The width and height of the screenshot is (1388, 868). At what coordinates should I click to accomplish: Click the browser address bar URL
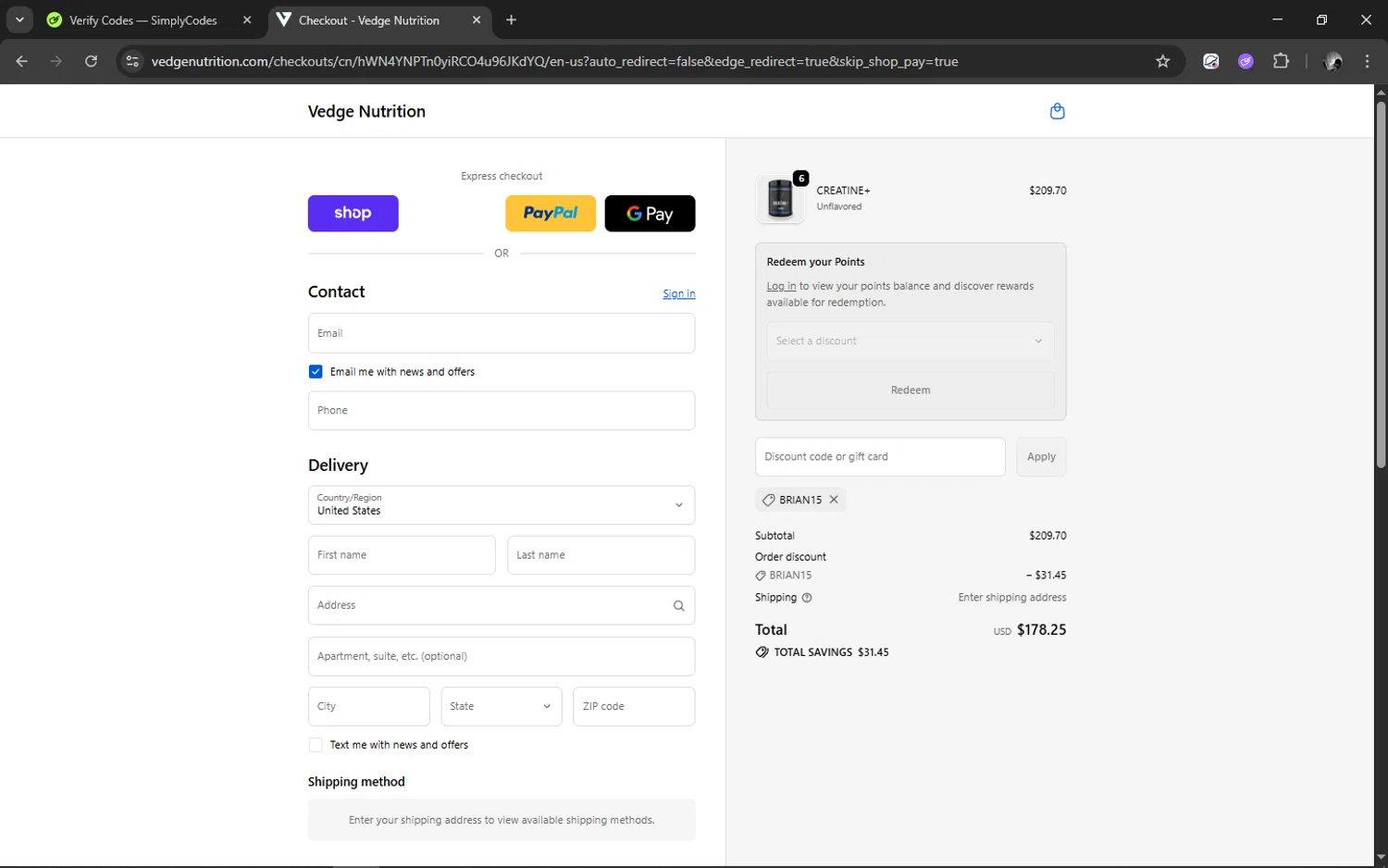point(554,61)
